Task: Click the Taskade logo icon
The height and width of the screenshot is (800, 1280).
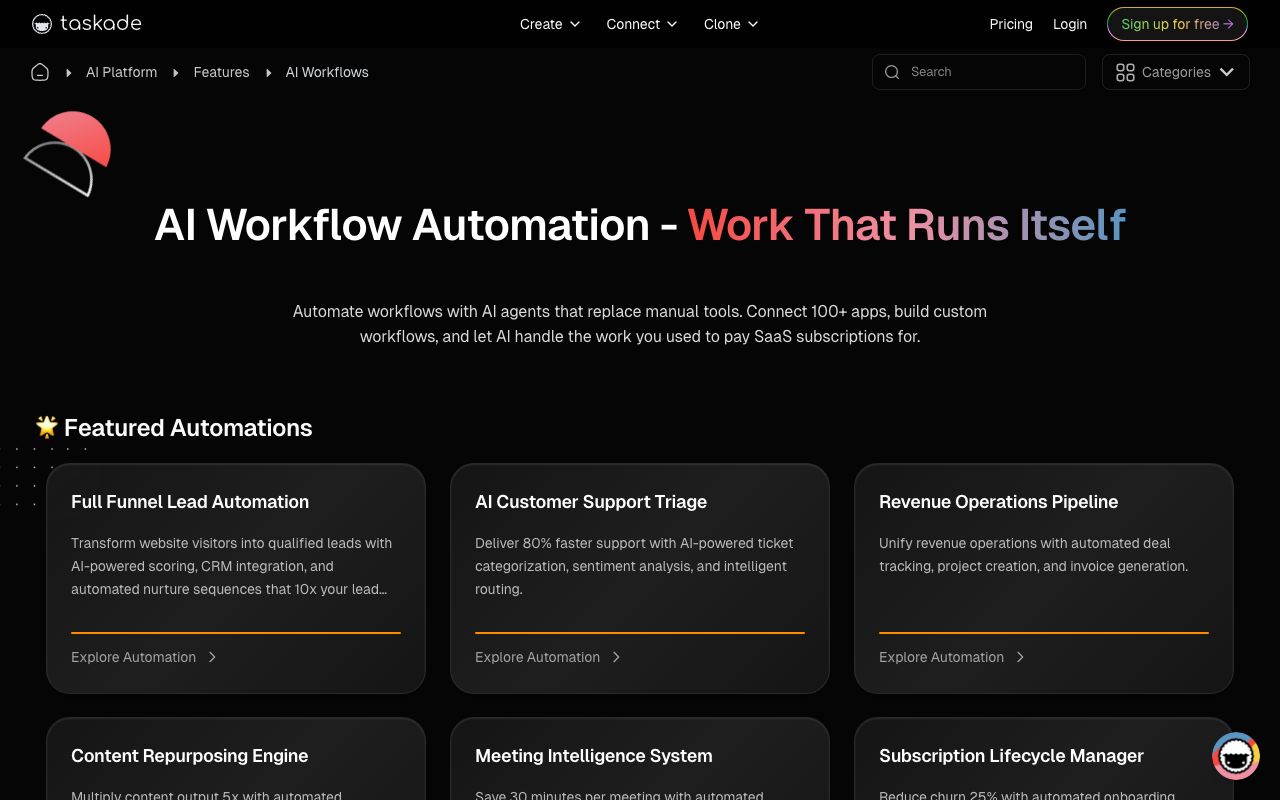Action: tap(41, 23)
